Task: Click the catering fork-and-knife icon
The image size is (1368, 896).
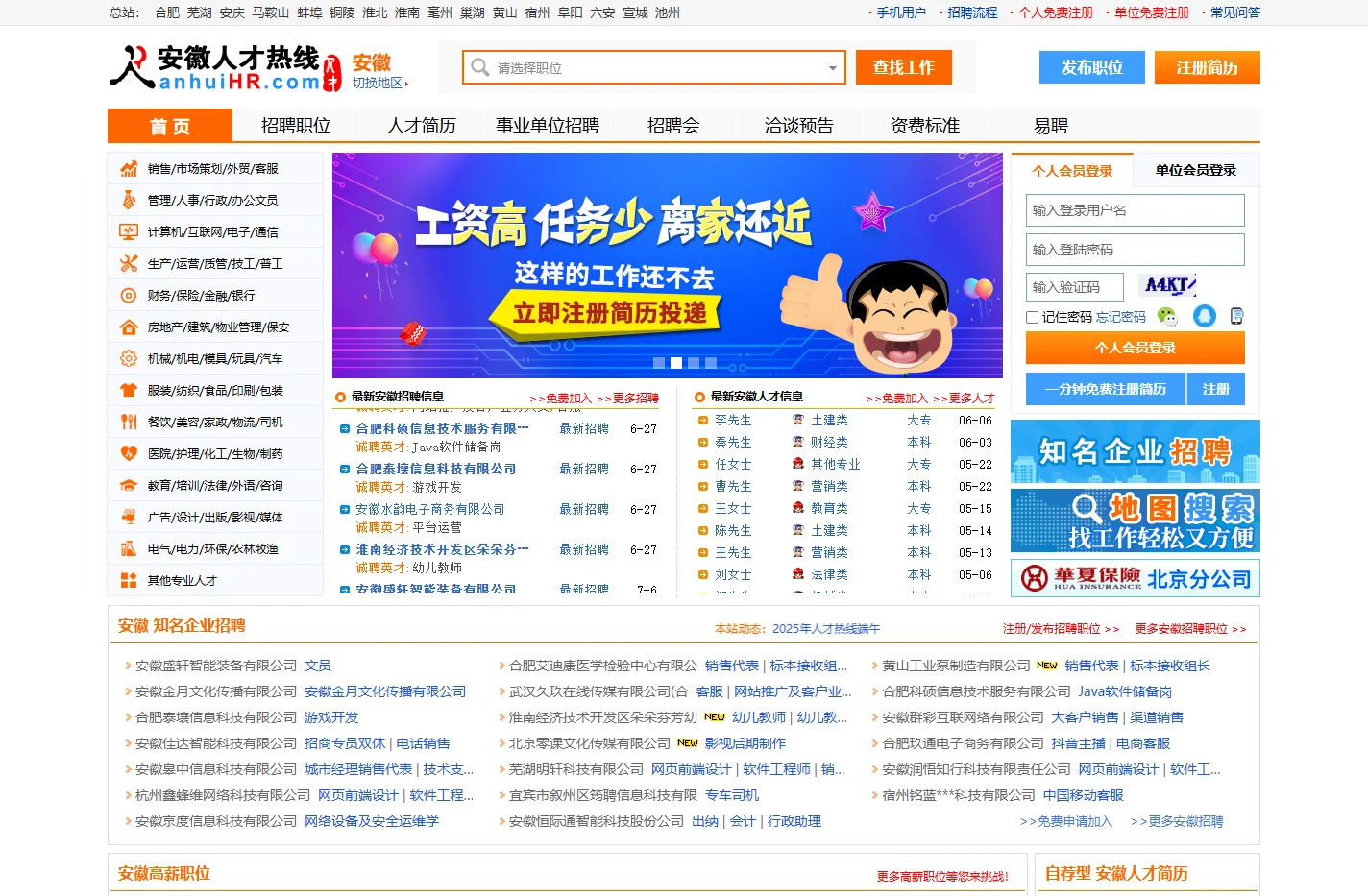Action: point(128,423)
